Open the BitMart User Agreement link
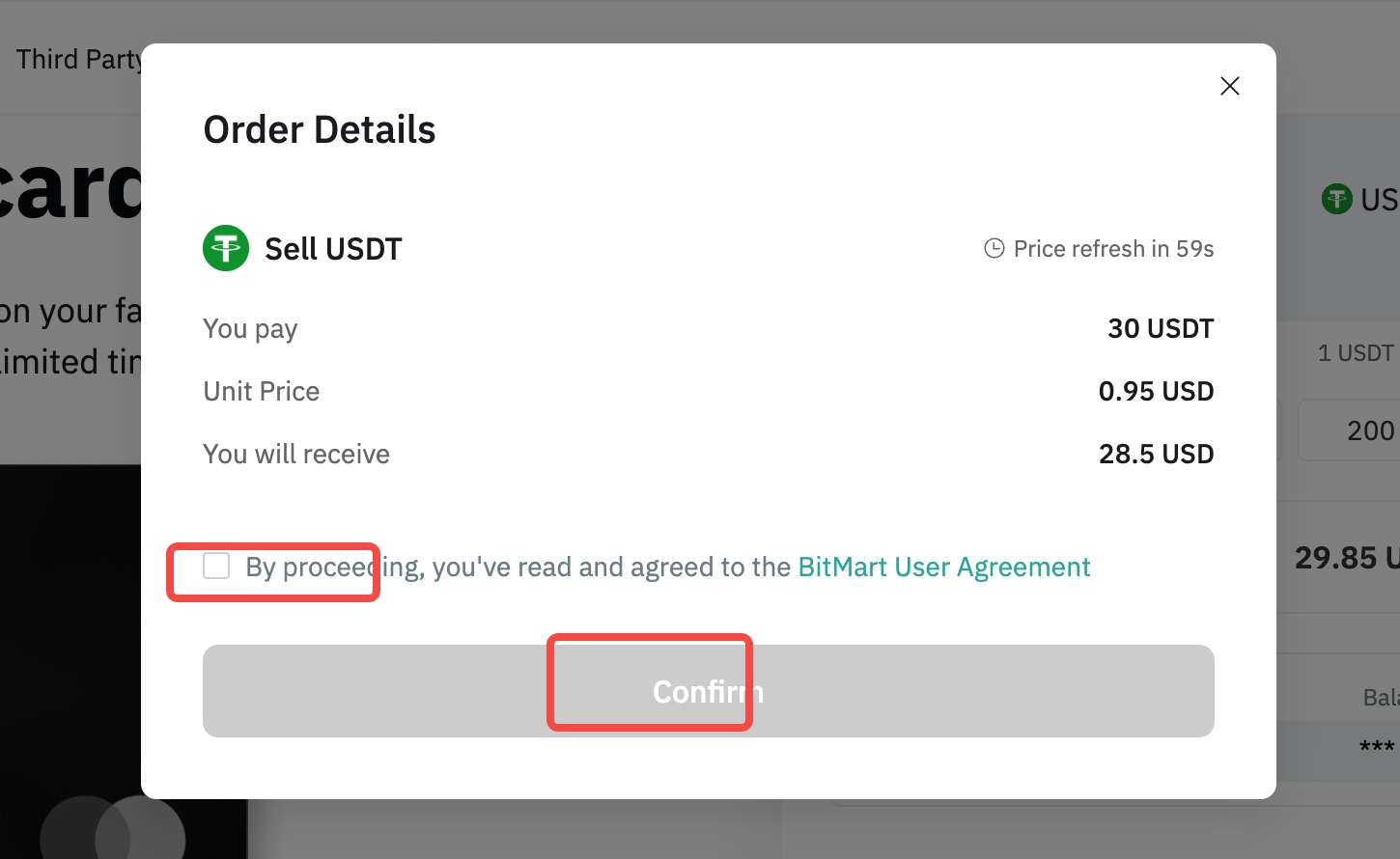 tap(943, 567)
